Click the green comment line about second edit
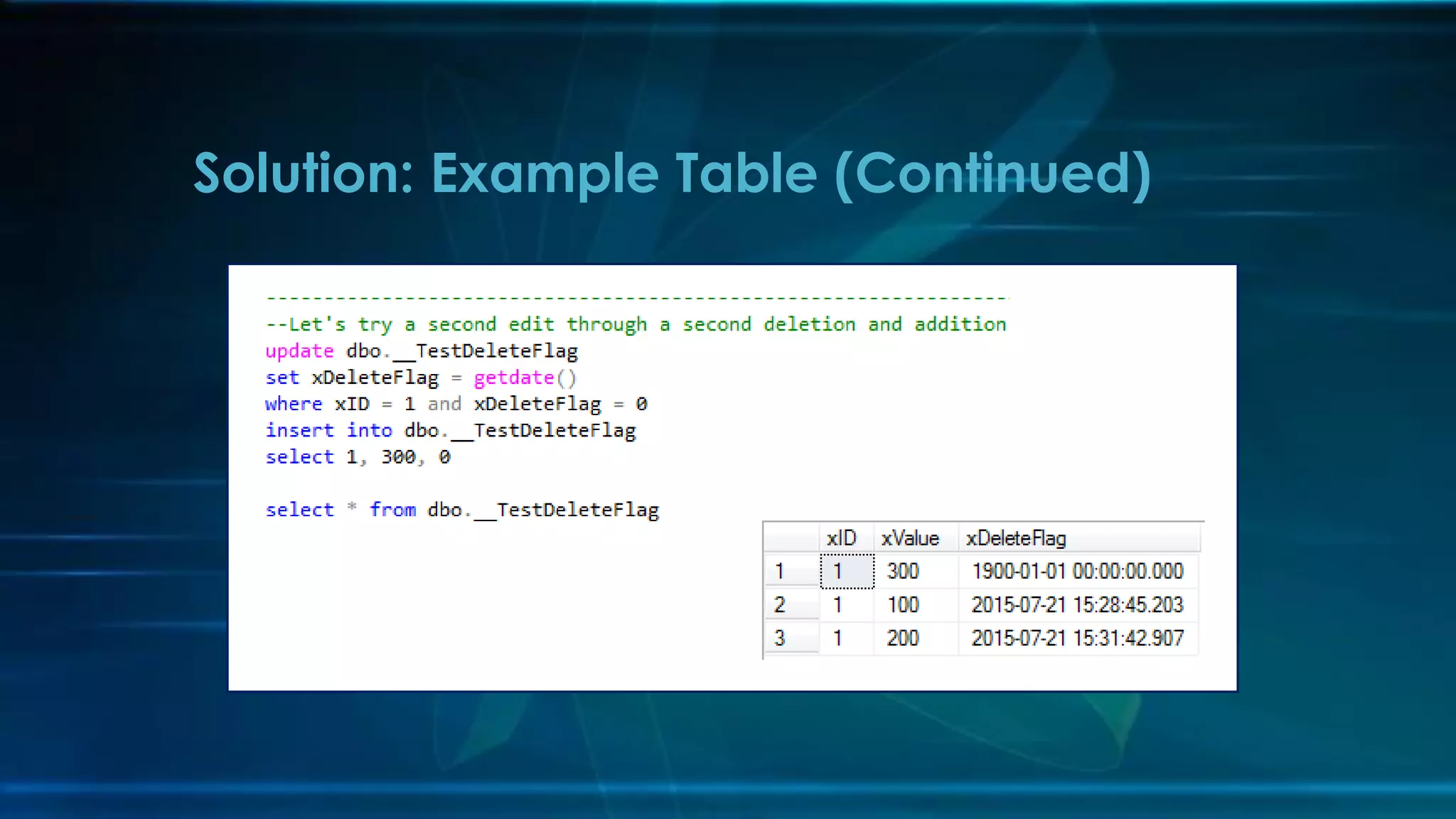 (x=636, y=325)
